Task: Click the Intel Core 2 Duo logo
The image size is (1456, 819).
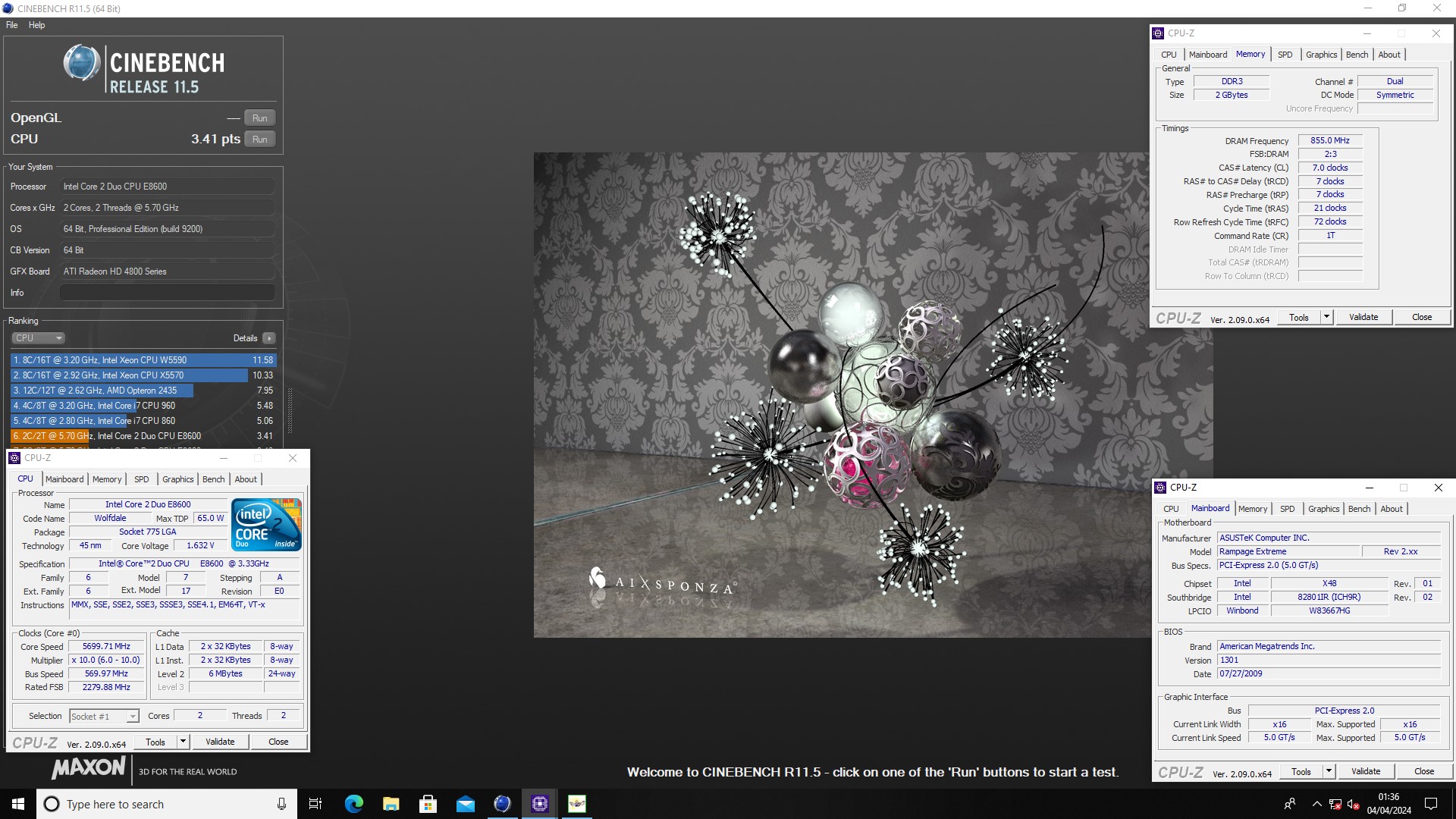Action: [266, 524]
